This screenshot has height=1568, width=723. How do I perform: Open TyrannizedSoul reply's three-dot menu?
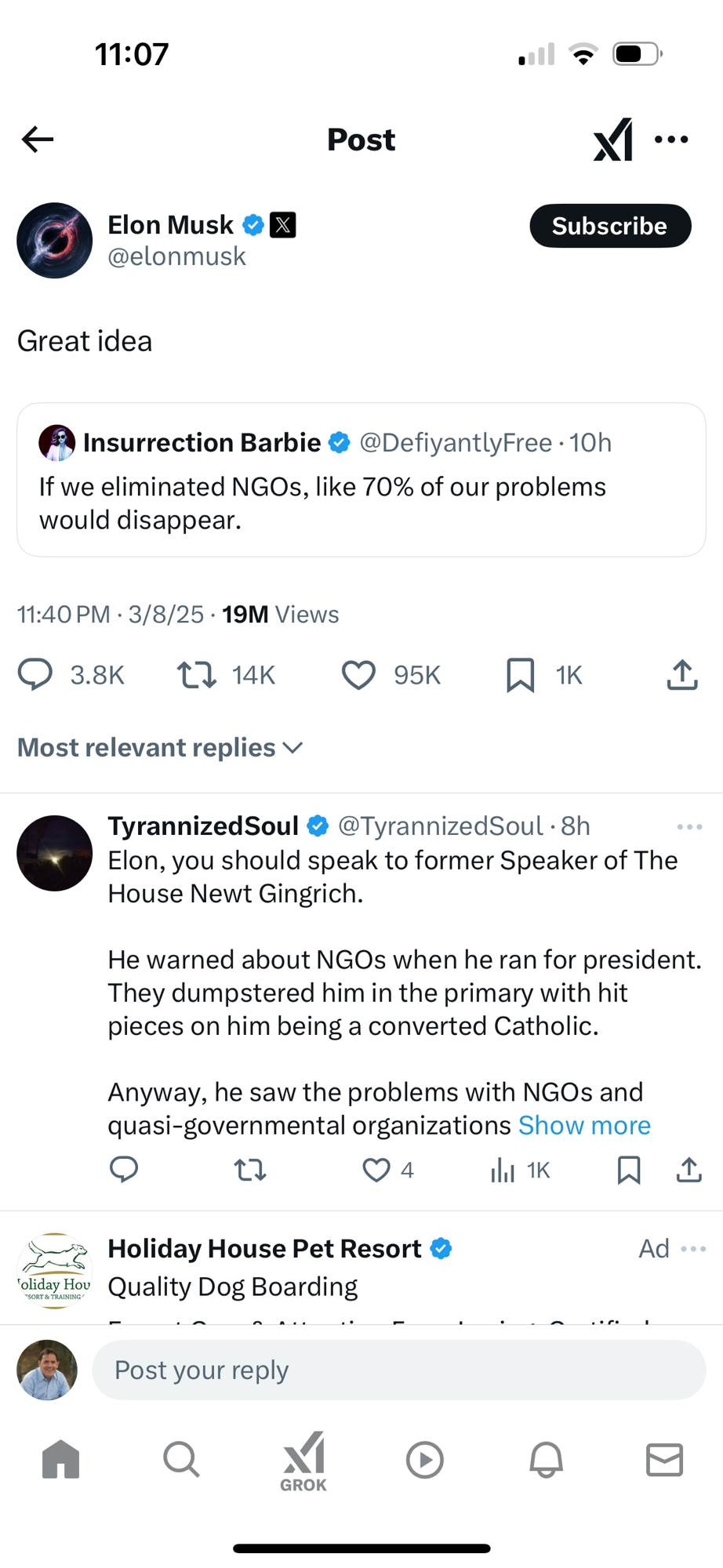pos(689,827)
